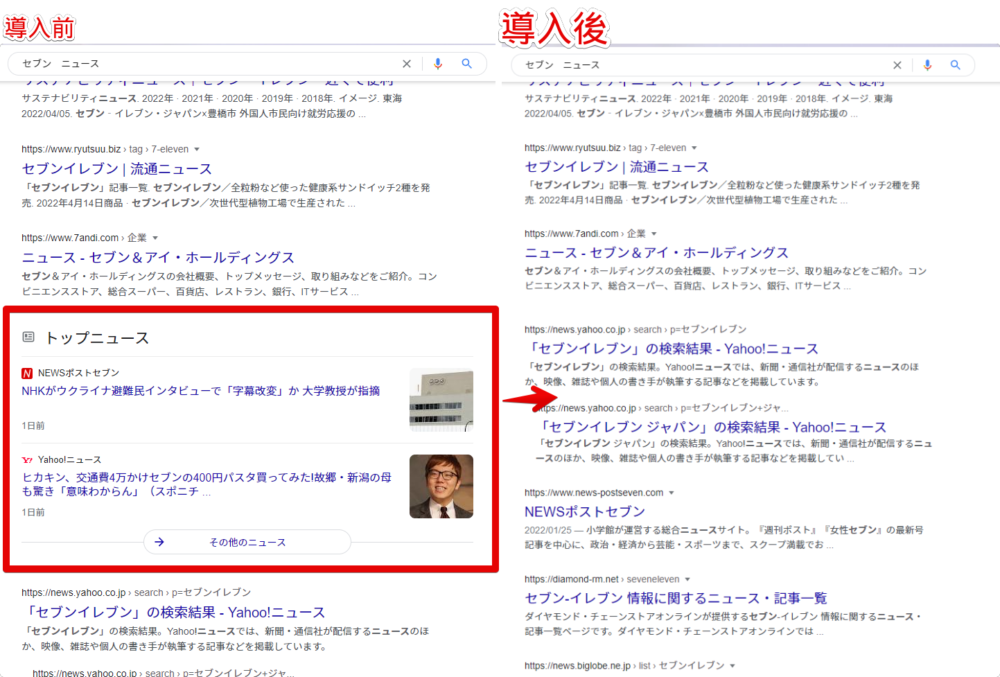Click the smiling man thumbnail in top news
Image resolution: width=1000 pixels, height=677 pixels.
[x=441, y=486]
